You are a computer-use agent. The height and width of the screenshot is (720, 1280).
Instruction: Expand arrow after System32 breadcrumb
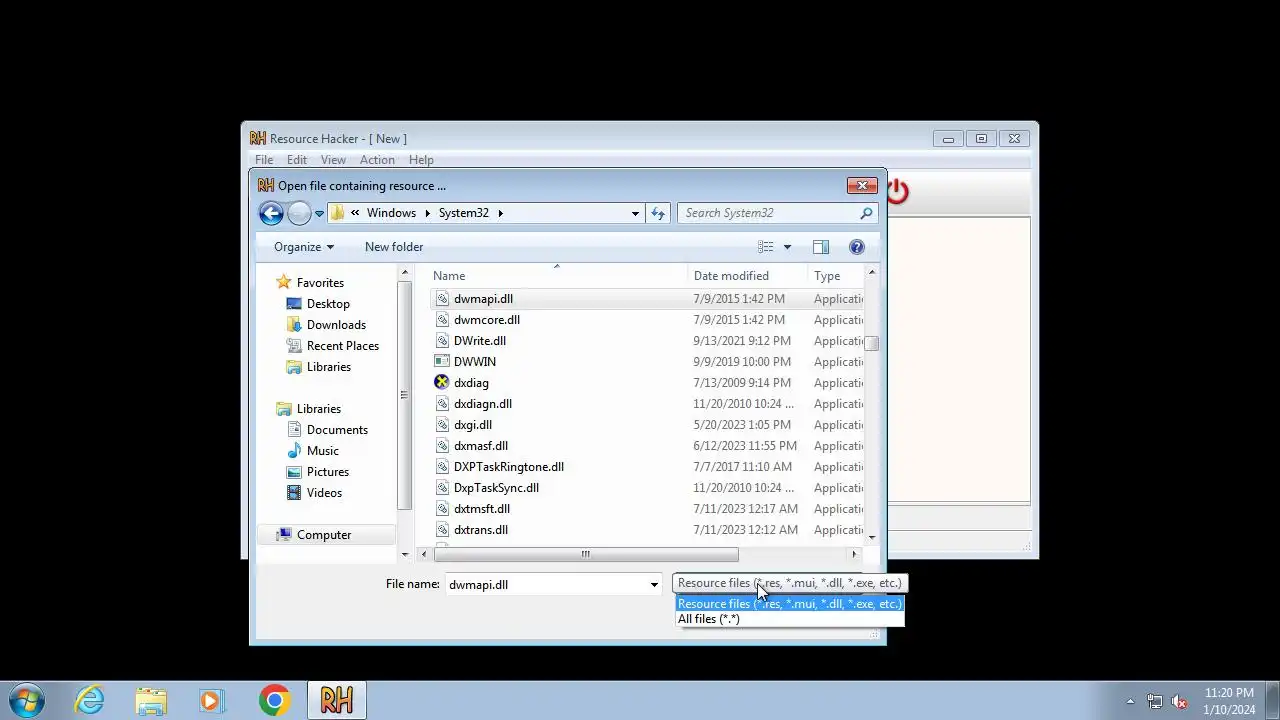(500, 213)
